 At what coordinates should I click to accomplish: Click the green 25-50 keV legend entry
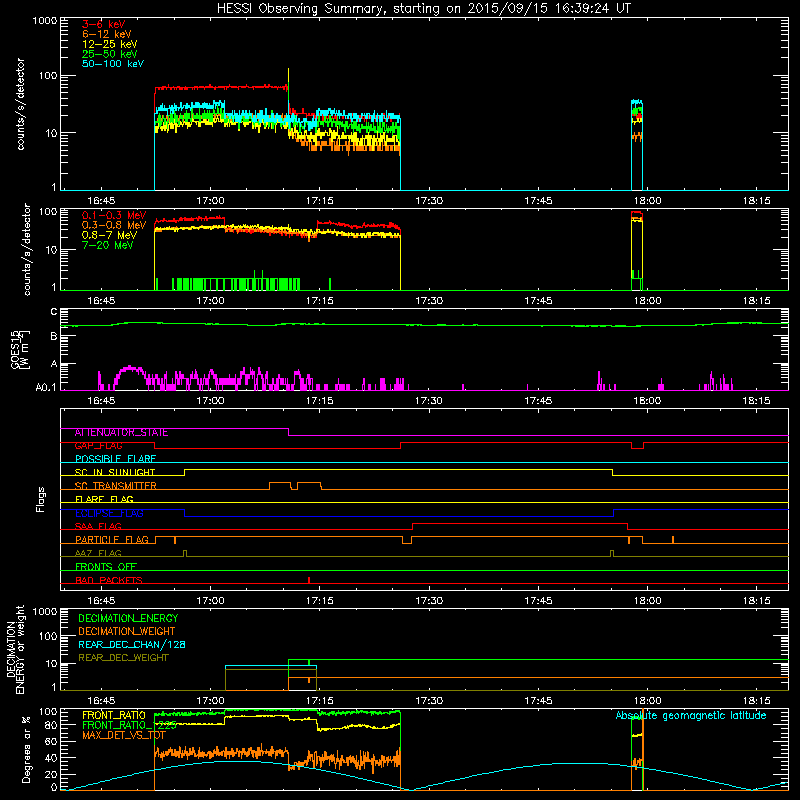point(110,54)
